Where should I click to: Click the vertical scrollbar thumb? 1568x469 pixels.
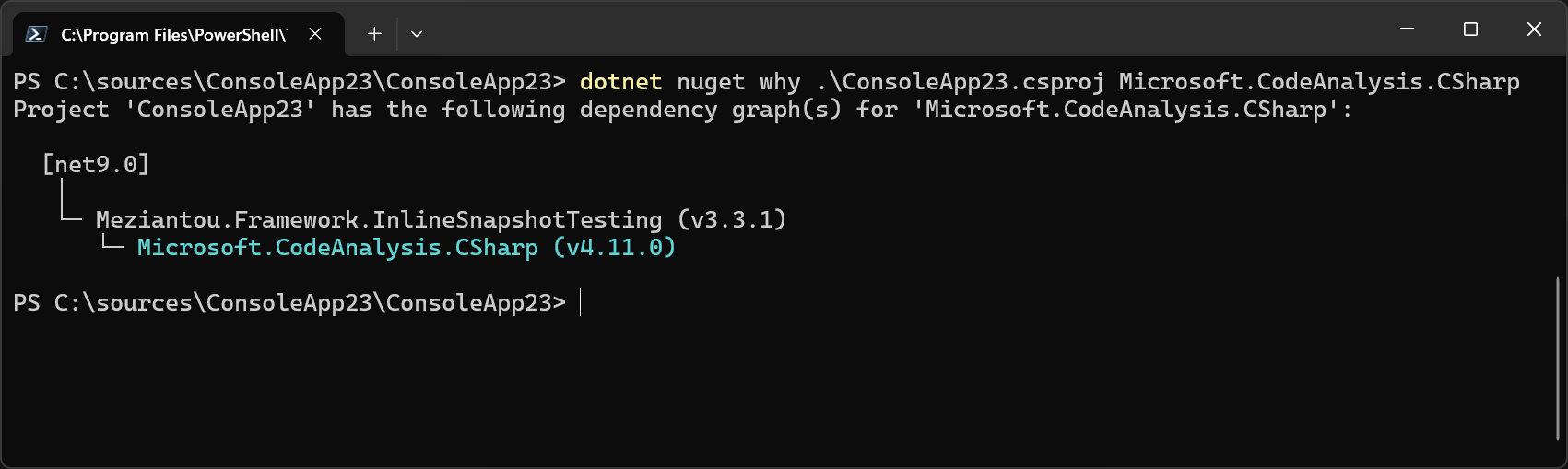tap(1557, 358)
